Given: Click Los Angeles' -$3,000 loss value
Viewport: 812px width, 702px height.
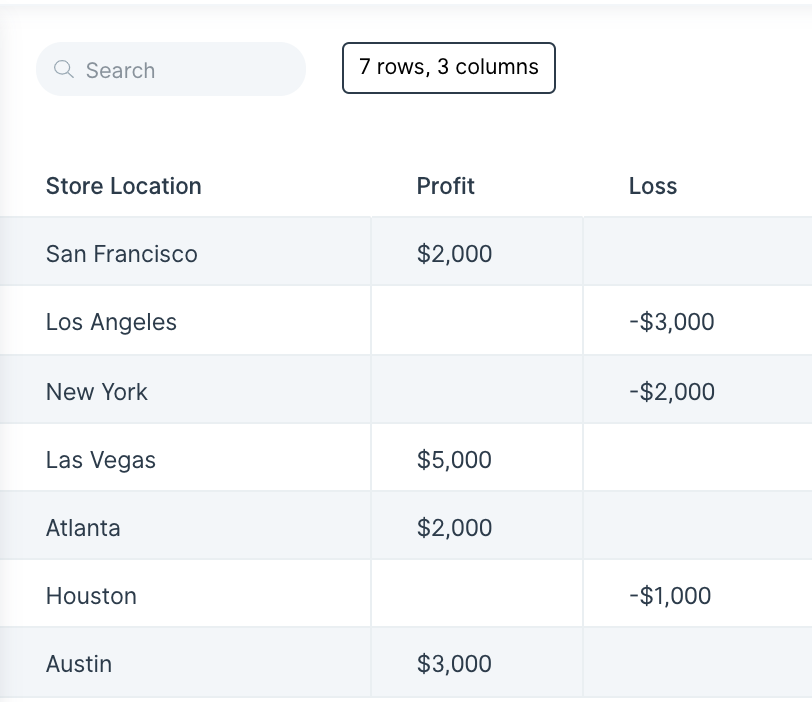Looking at the screenshot, I should [672, 321].
